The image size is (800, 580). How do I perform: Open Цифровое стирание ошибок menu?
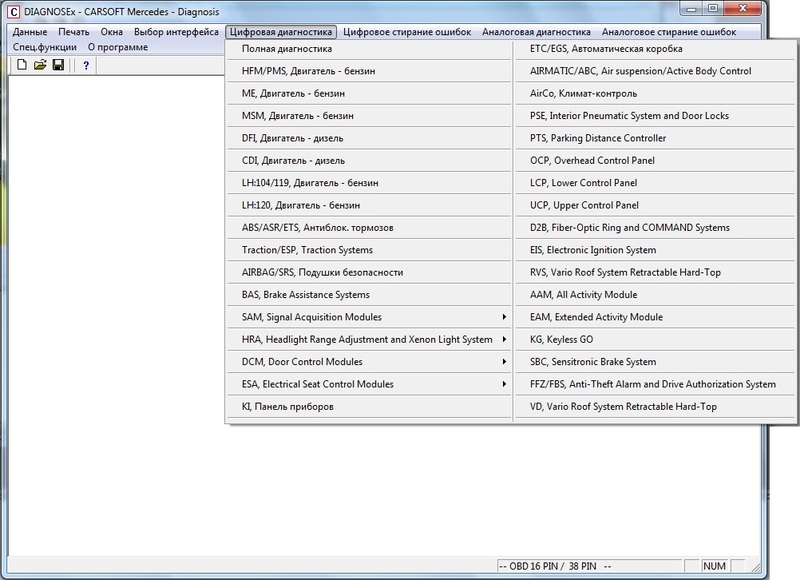(x=407, y=32)
